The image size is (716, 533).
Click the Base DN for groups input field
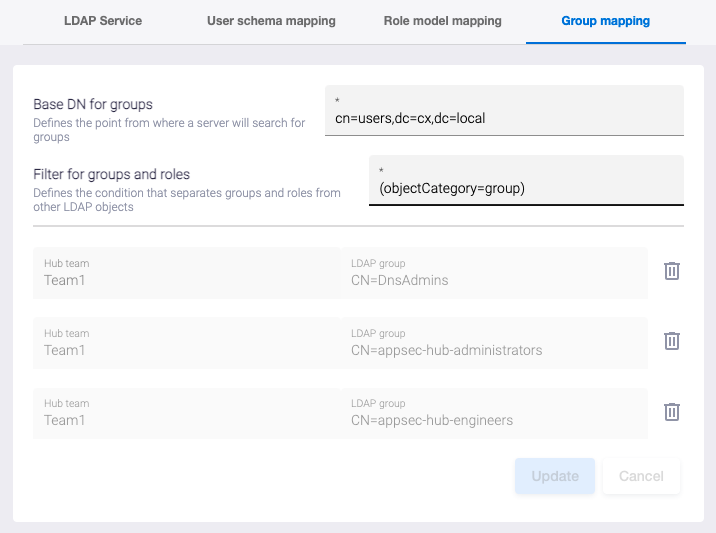(504, 118)
